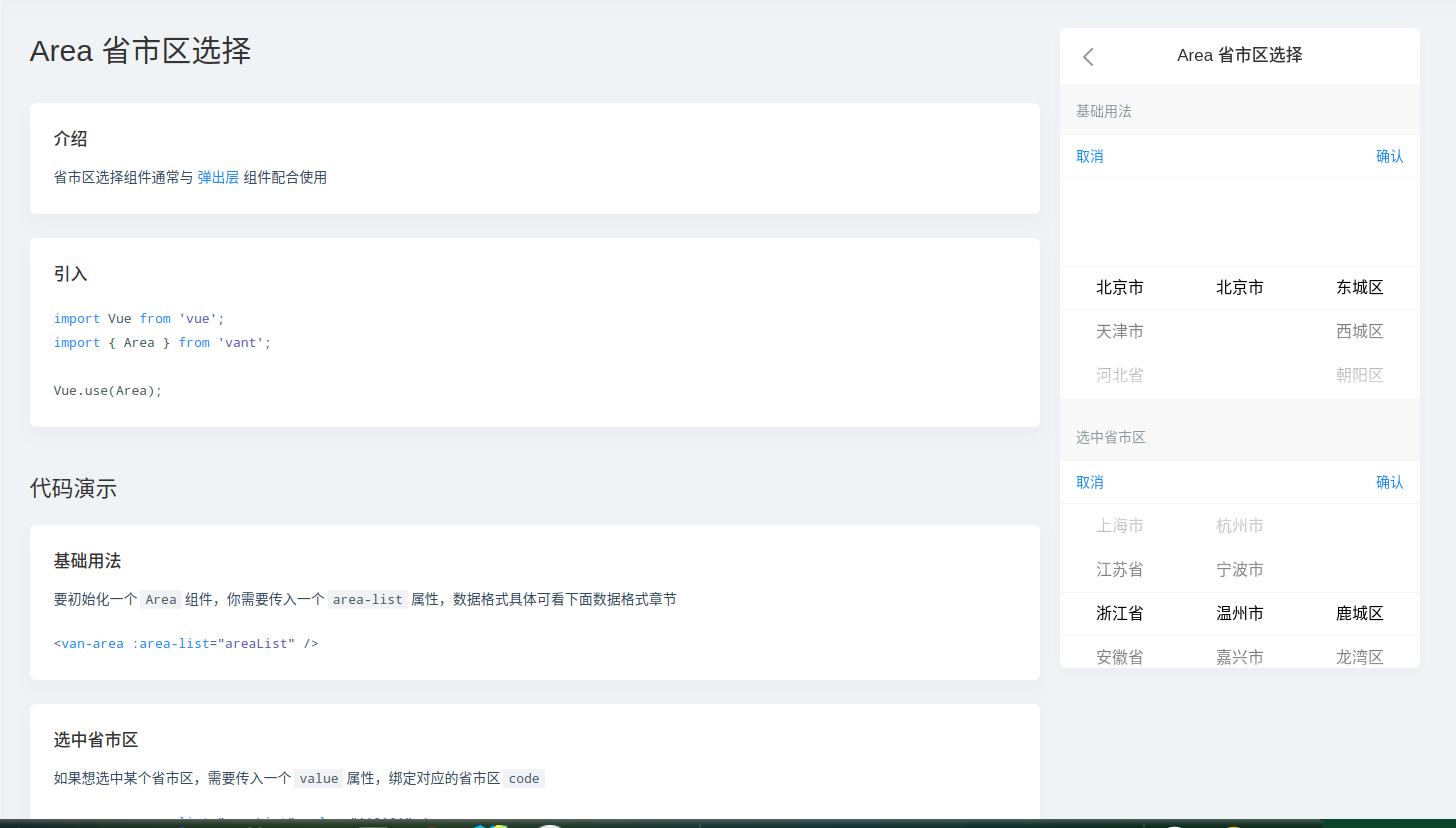The width and height of the screenshot is (1456, 828).
Task: Click the inline code tag Area
Action: (161, 600)
